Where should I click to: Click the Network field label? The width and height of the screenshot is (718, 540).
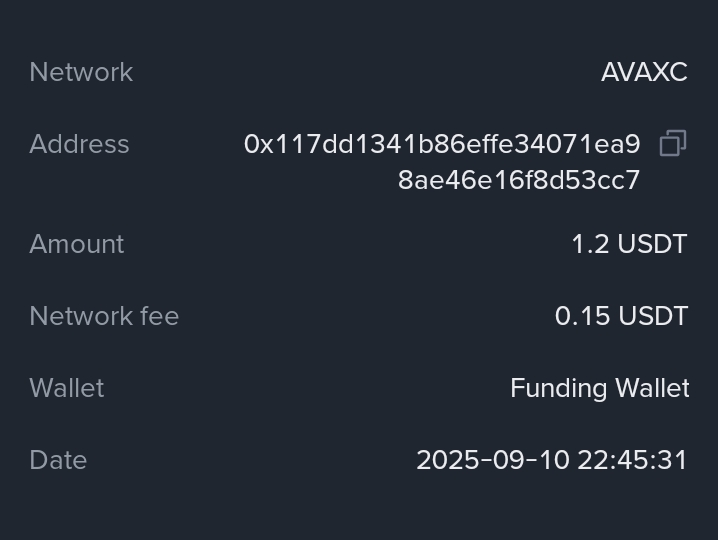click(81, 72)
